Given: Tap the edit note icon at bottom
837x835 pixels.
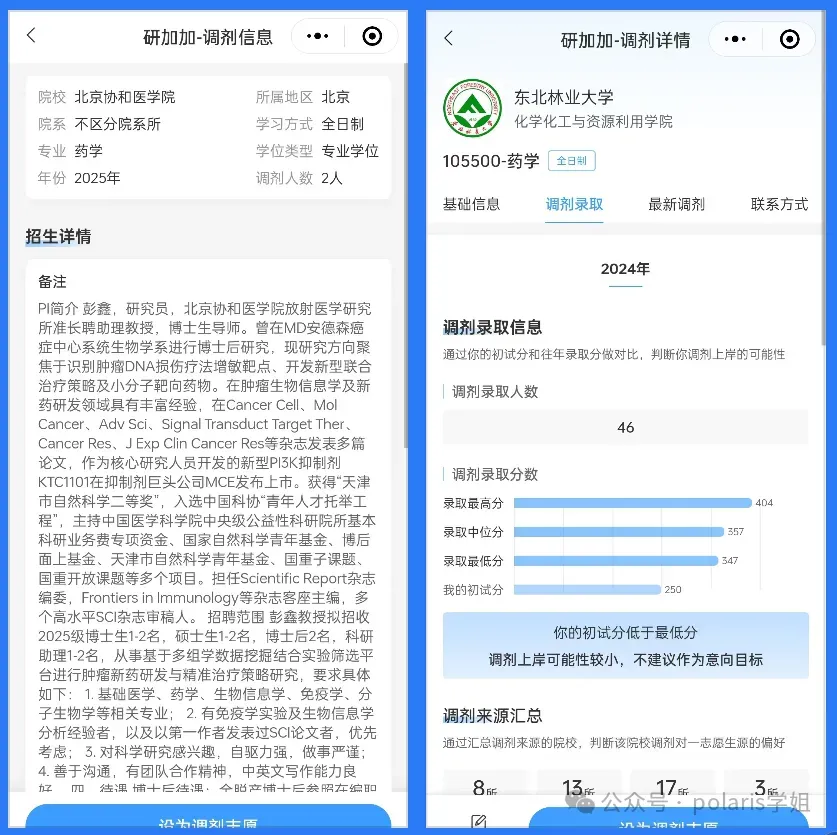Looking at the screenshot, I should (479, 821).
